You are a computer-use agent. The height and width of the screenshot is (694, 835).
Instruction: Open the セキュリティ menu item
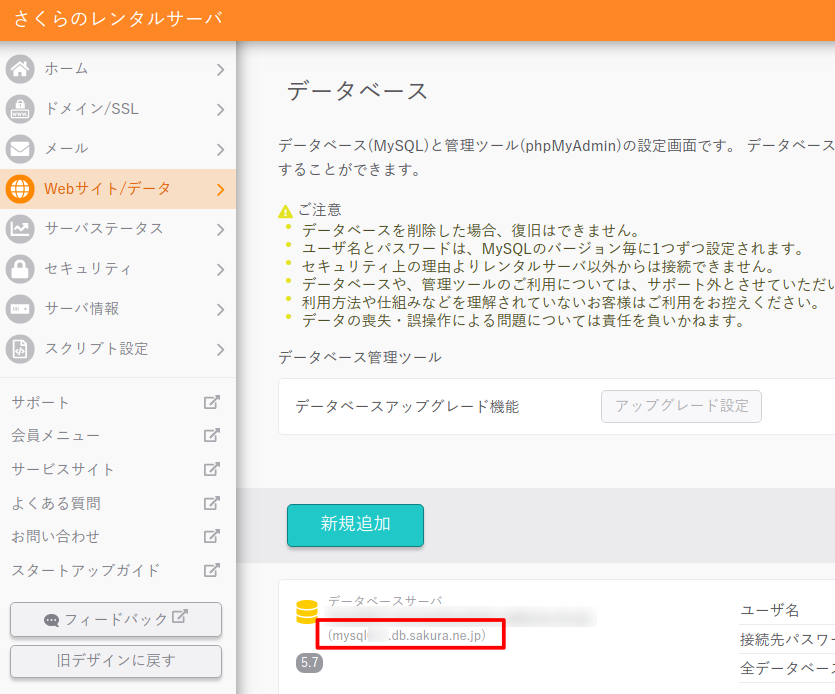(118, 269)
